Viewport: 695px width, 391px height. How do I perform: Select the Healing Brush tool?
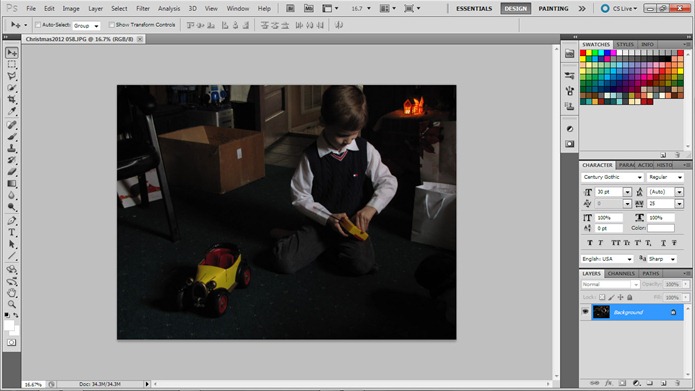12,125
